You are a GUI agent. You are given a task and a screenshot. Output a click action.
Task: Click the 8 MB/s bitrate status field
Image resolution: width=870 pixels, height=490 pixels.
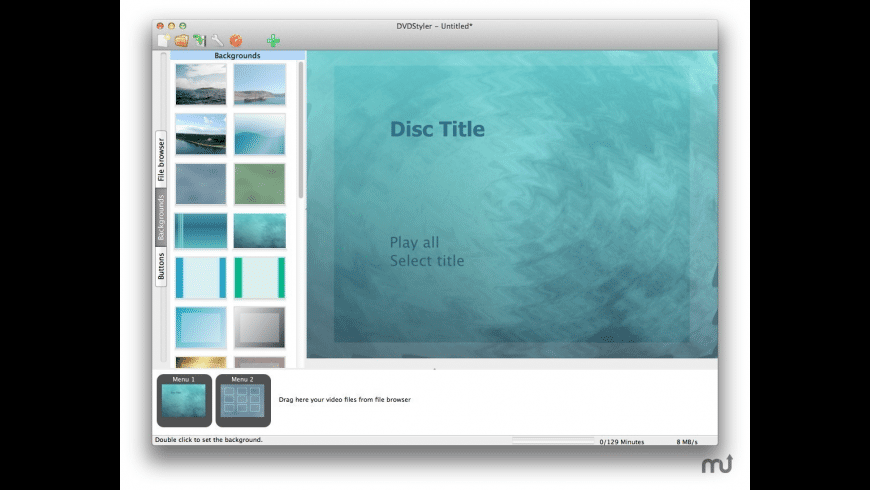[x=686, y=441]
